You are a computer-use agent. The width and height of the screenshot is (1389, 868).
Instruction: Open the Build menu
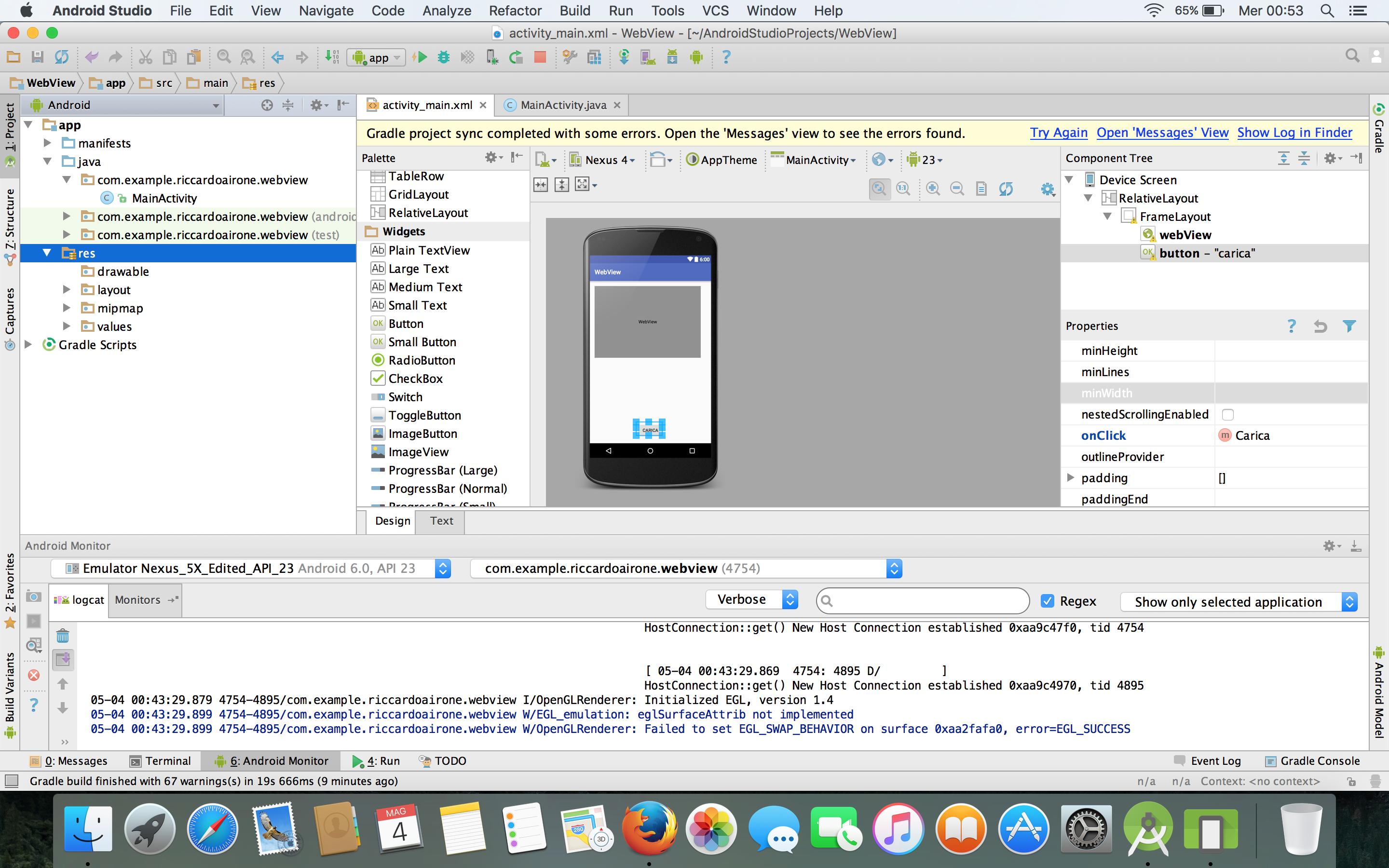pyautogui.click(x=574, y=10)
